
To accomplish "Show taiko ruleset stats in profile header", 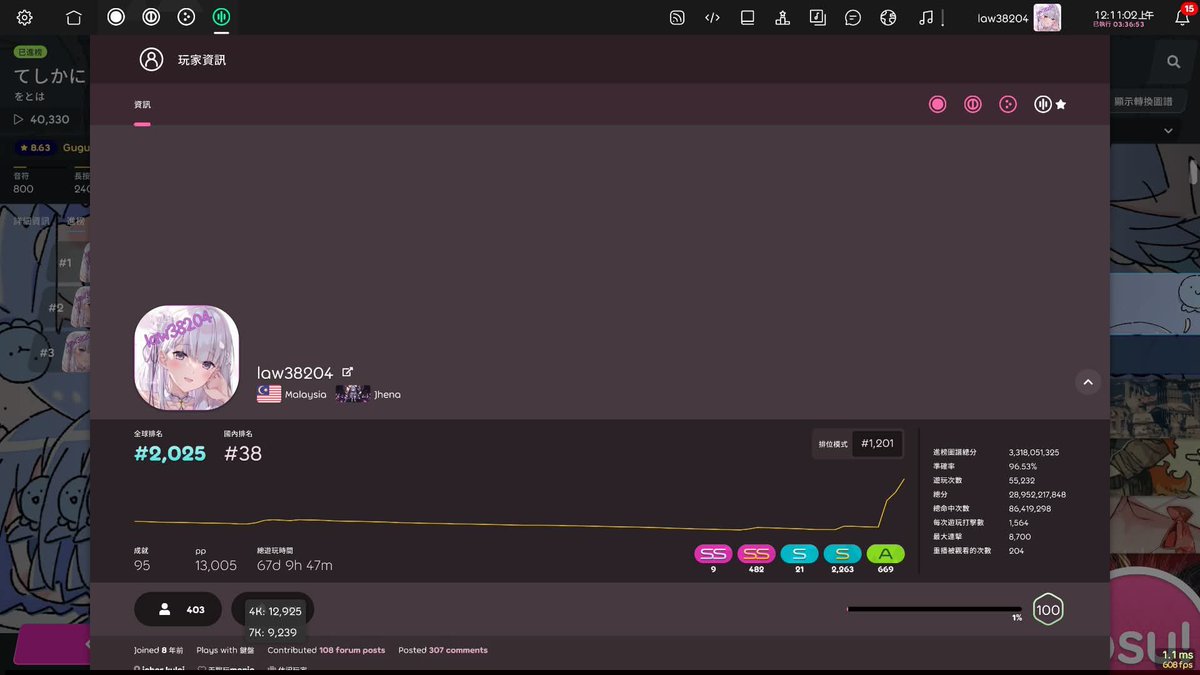I will (x=972, y=104).
